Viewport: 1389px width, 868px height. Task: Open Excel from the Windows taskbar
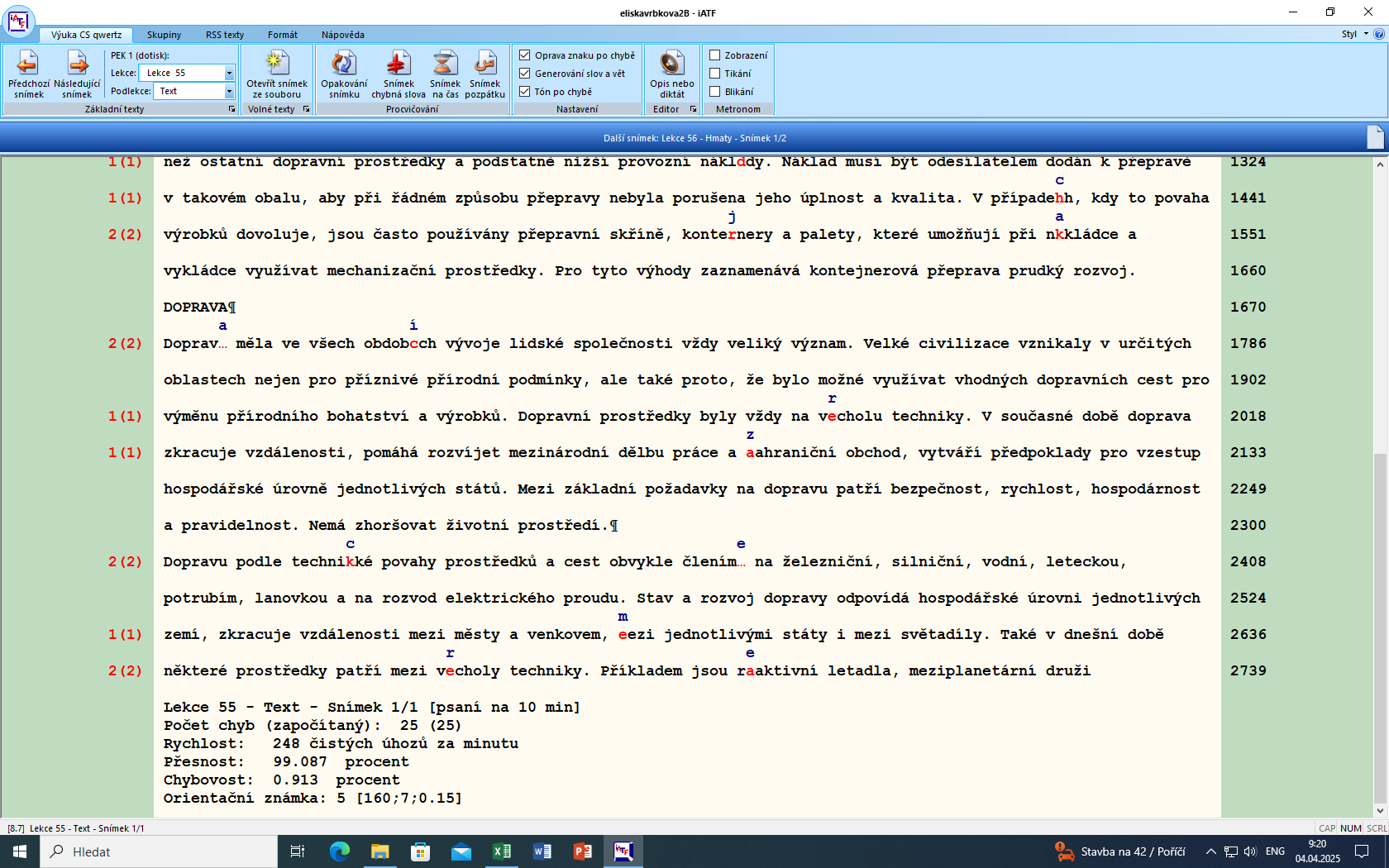pos(502,851)
